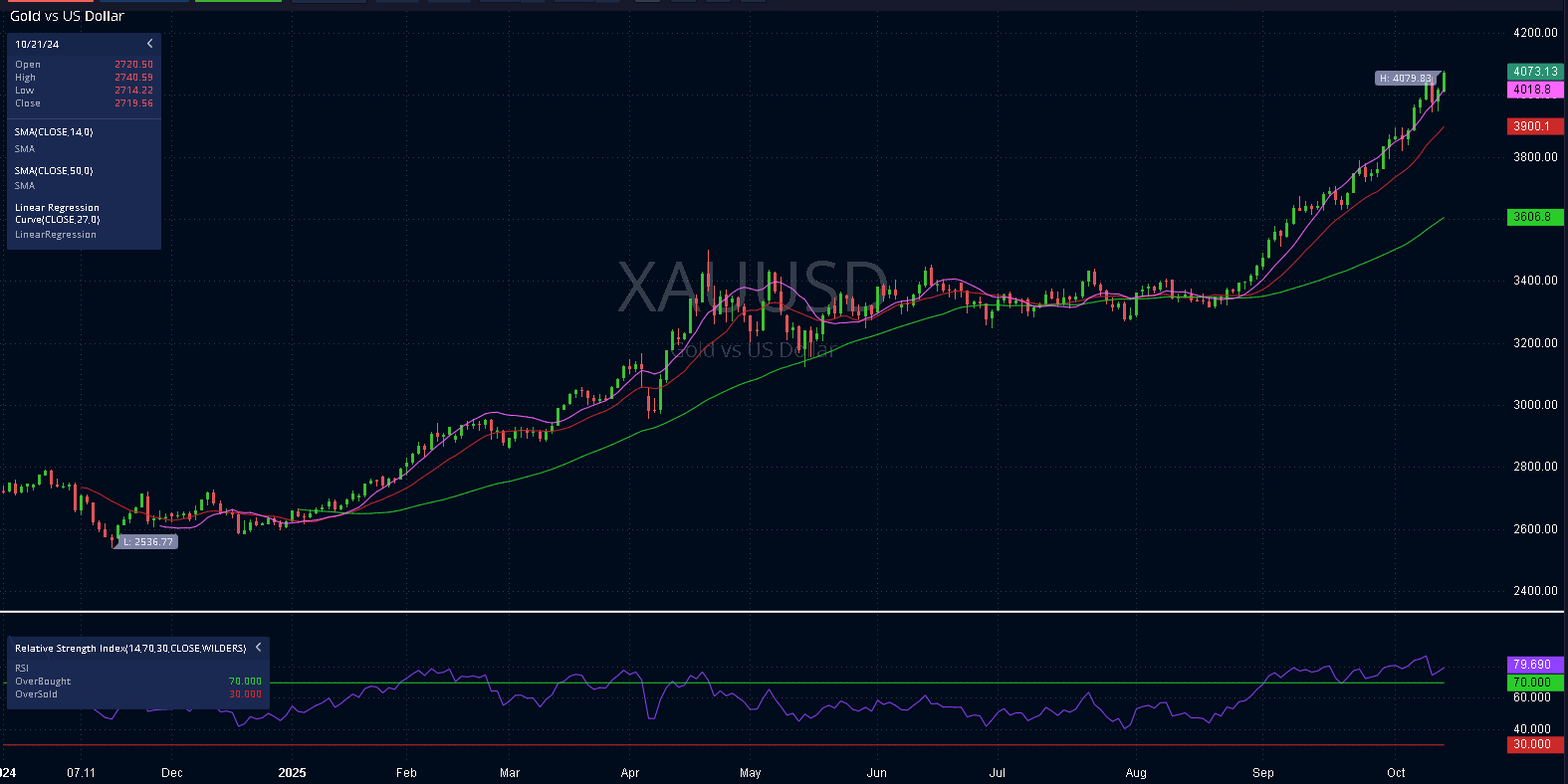This screenshot has width=1568, height=784.
Task: Click the 2025 label on time axis
Action: point(292,773)
